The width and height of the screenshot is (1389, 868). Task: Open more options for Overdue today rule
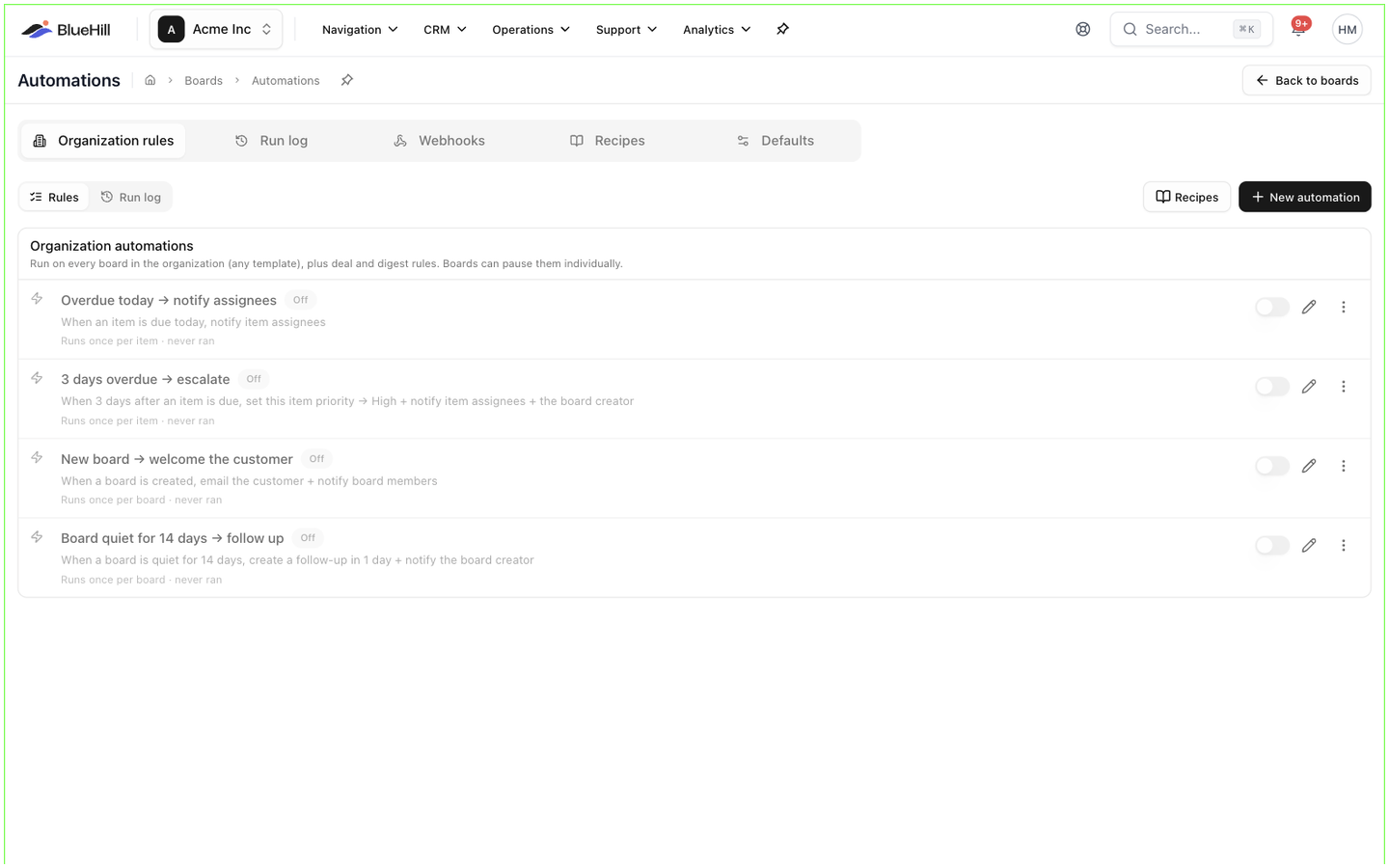(x=1343, y=307)
